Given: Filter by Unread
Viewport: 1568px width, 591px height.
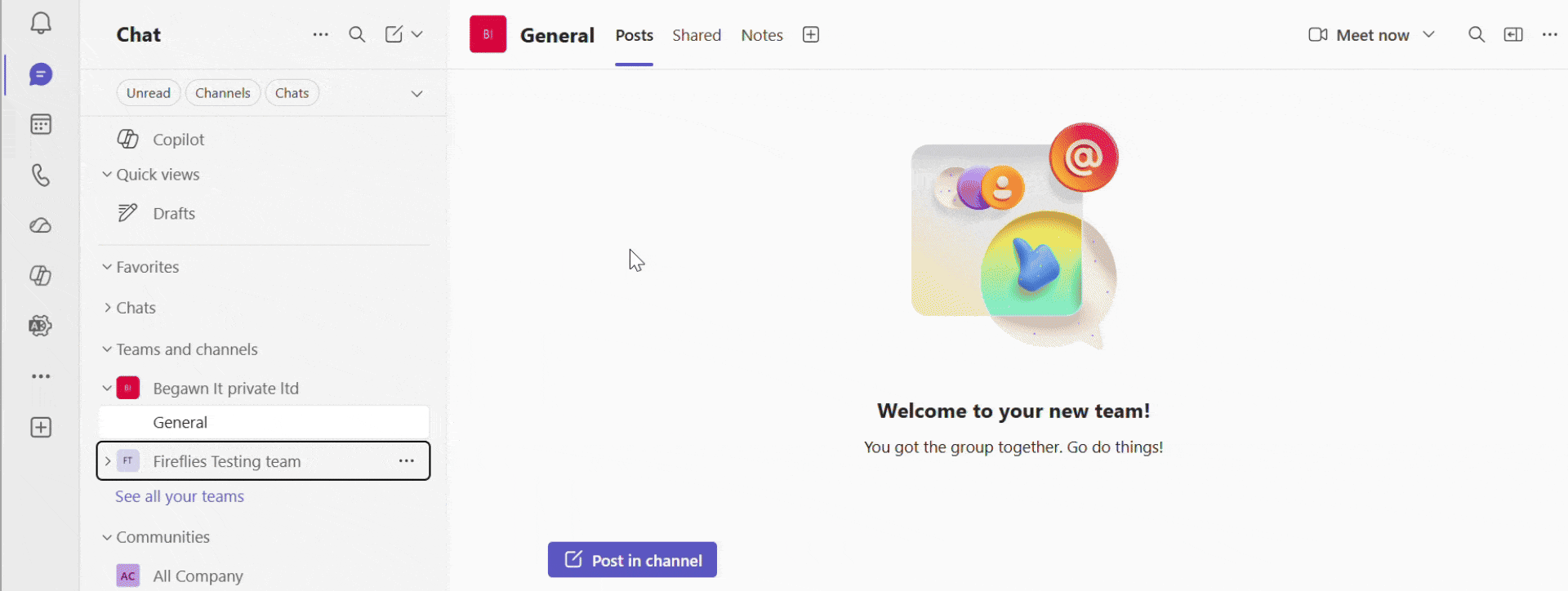Looking at the screenshot, I should [149, 93].
